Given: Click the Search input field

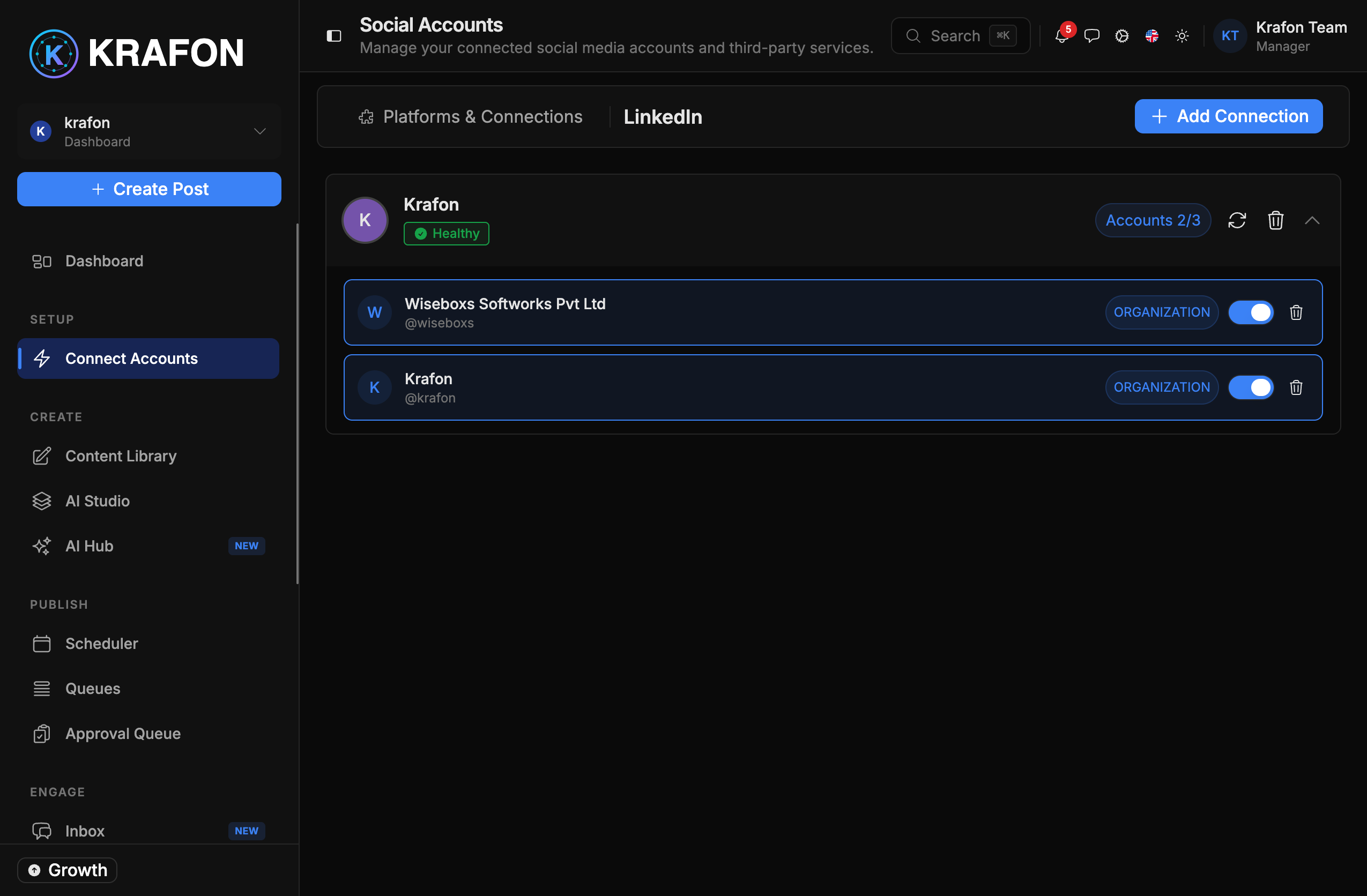Looking at the screenshot, I should click(960, 35).
